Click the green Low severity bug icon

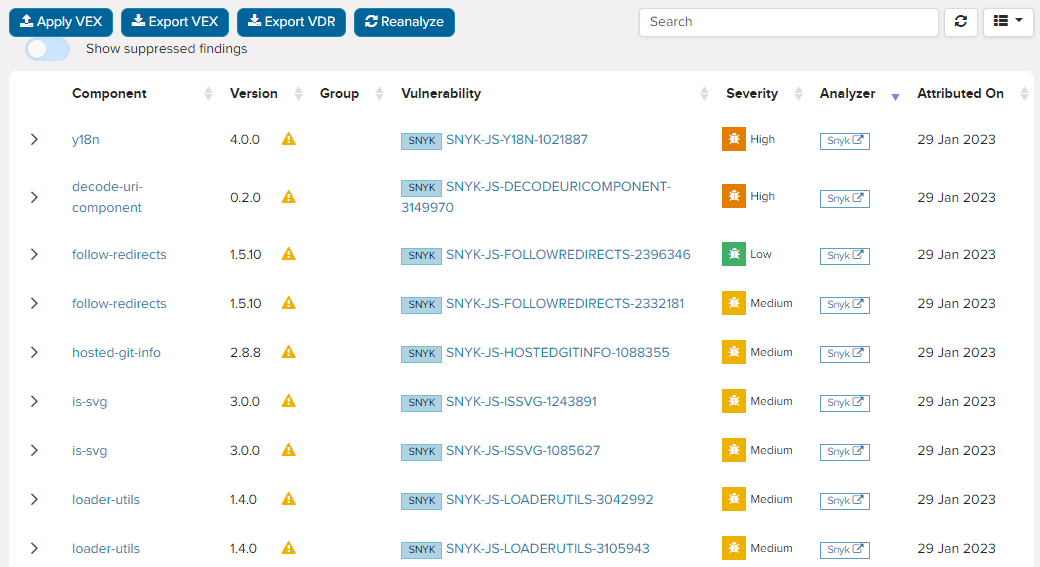point(734,254)
